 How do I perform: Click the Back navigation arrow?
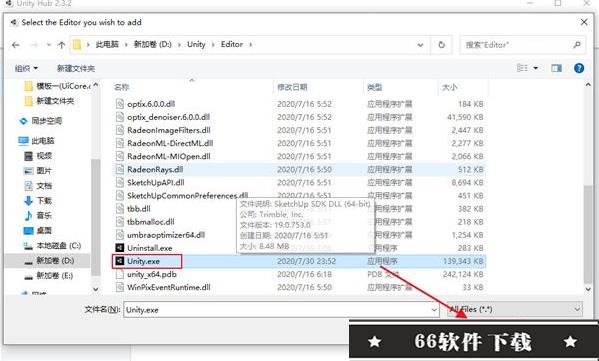[x=16, y=45]
